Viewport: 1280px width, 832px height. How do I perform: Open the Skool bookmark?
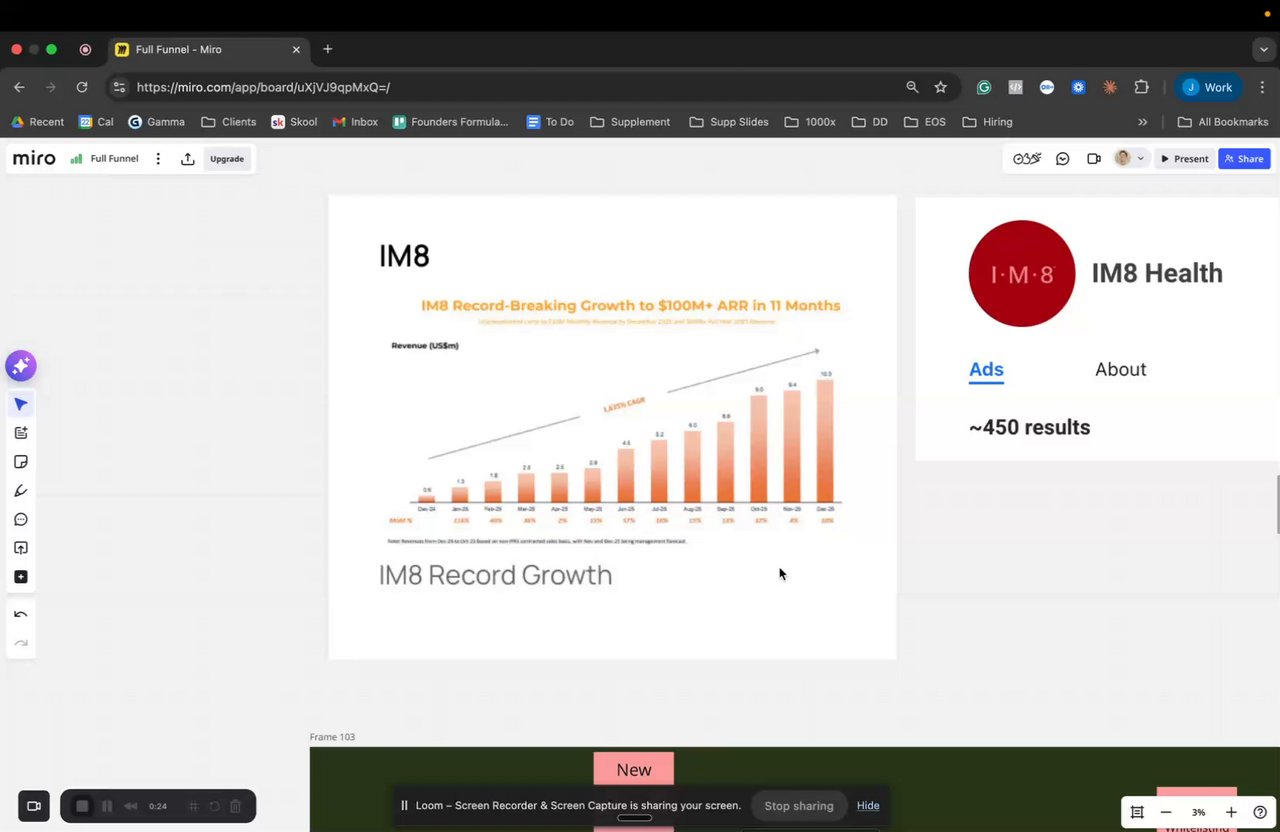point(294,122)
